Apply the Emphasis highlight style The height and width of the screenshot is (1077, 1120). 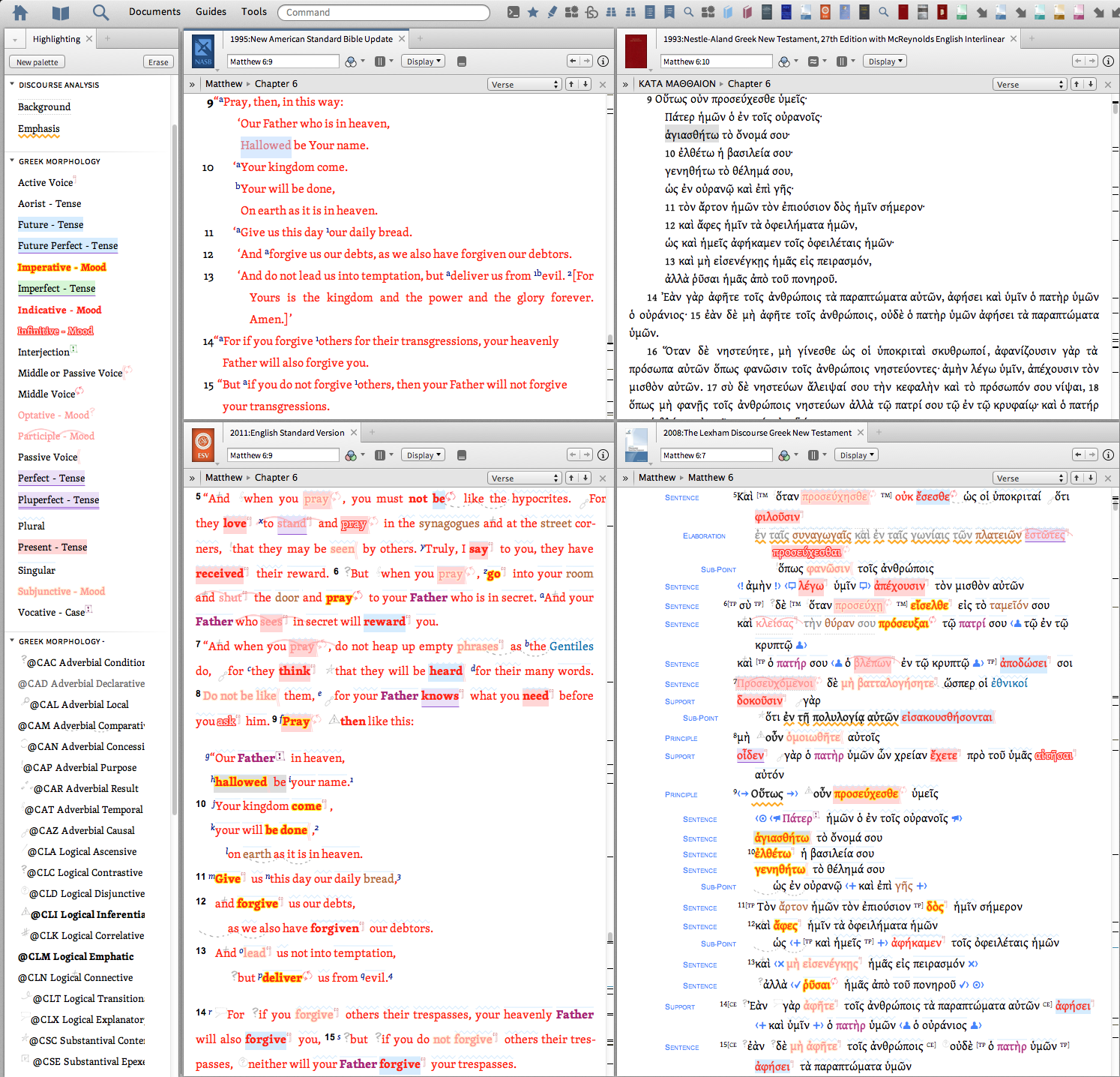39,129
